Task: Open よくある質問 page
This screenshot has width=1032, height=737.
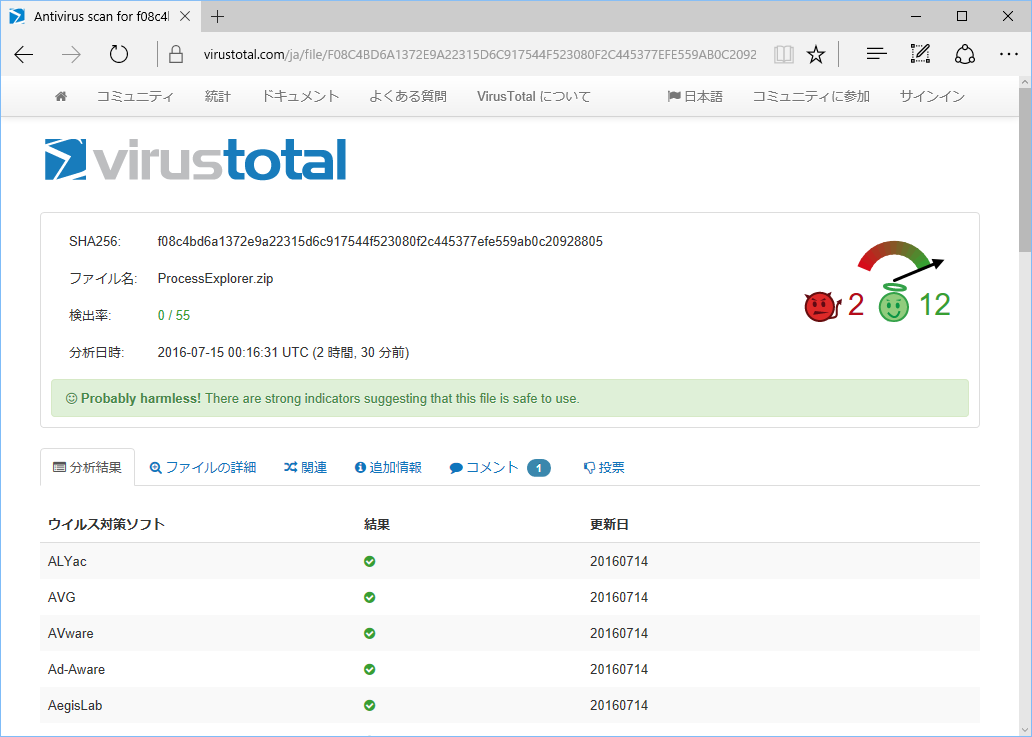Action: [408, 97]
